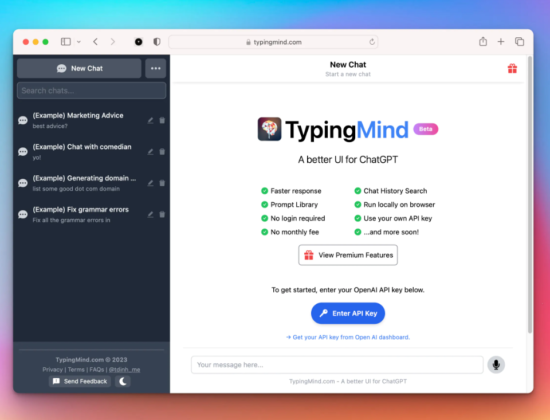Click chat bubble icon beside Fix grammar errors
The image size is (550, 420).
click(23, 214)
